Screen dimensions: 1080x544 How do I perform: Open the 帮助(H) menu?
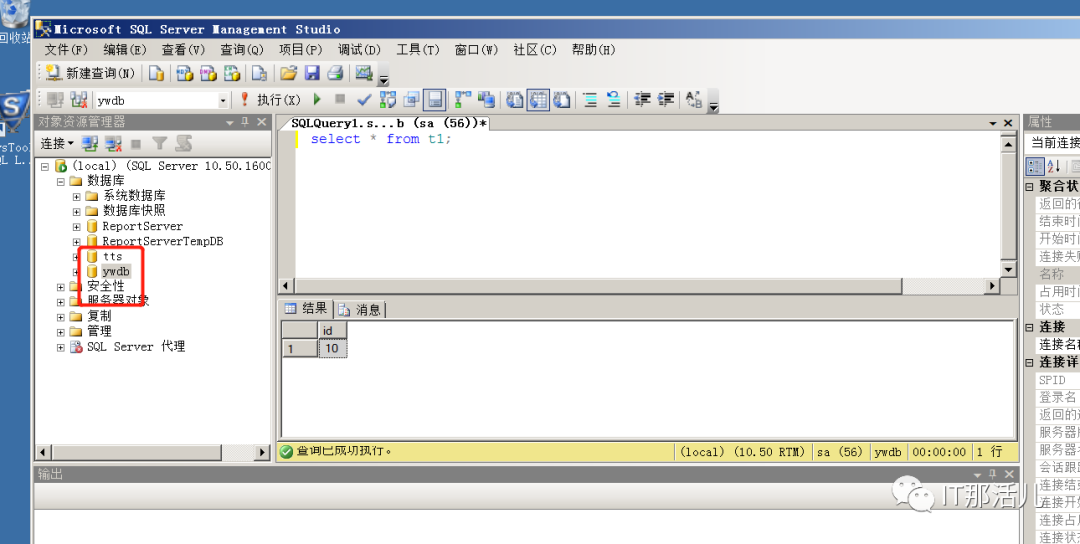(593, 50)
